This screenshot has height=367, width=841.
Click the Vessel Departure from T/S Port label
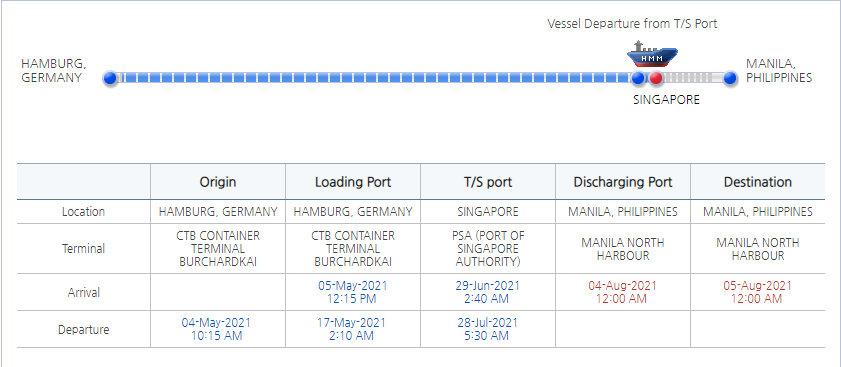tap(632, 24)
